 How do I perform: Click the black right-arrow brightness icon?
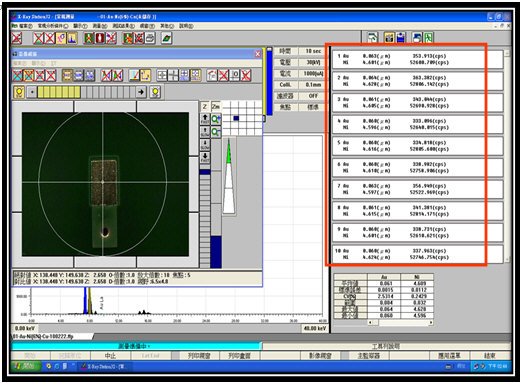point(141,92)
